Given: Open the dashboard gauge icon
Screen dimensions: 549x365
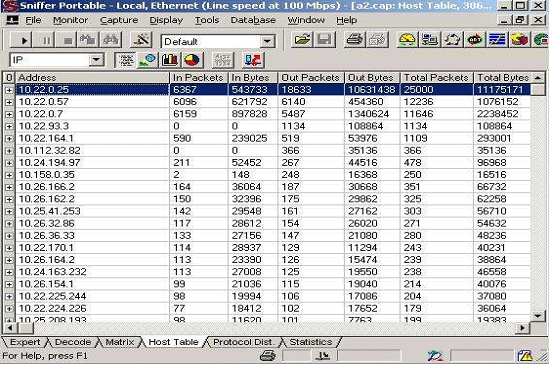Looking at the screenshot, I should (407, 40).
